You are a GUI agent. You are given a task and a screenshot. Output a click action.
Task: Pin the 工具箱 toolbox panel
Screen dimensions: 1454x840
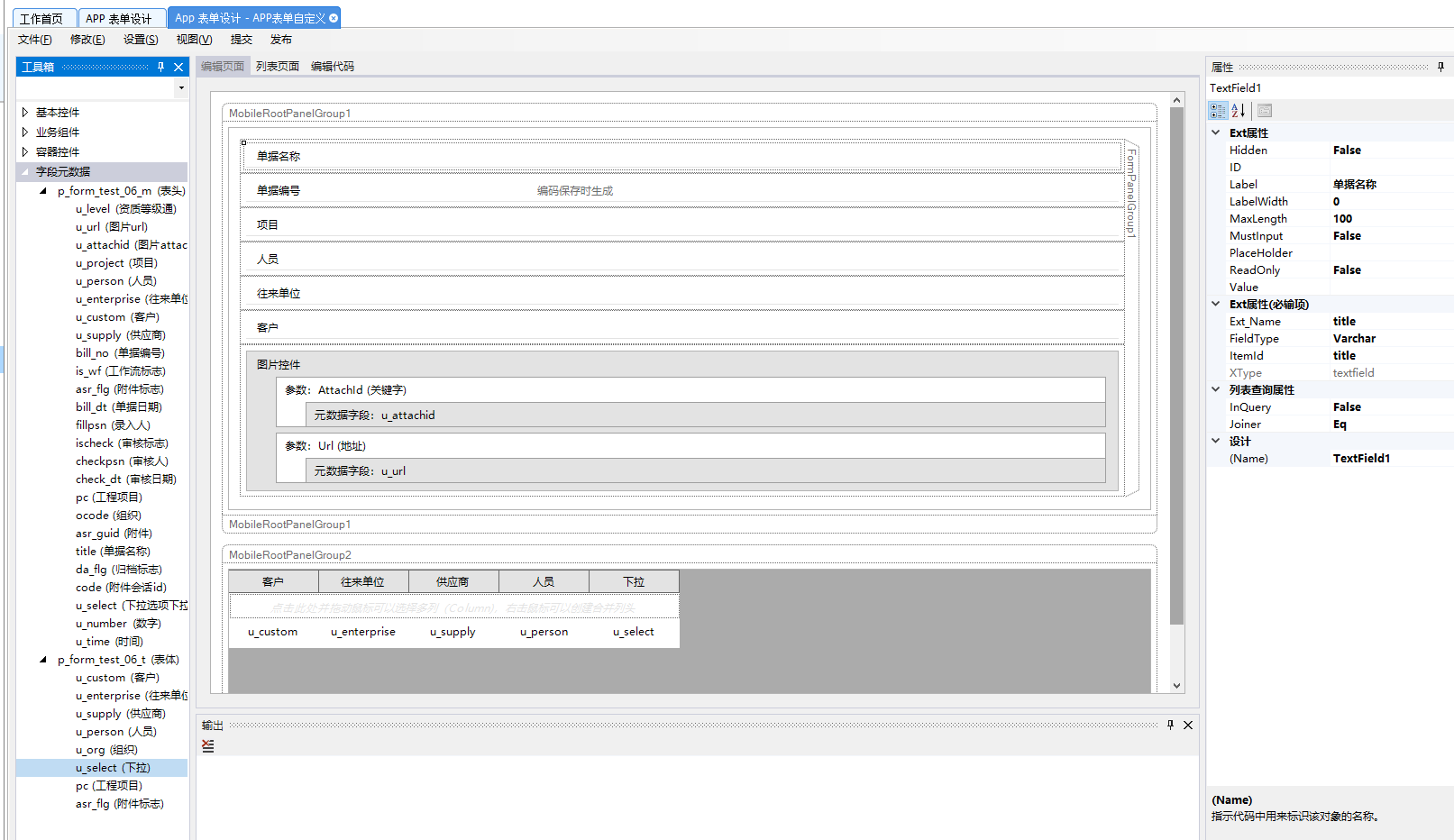click(160, 67)
